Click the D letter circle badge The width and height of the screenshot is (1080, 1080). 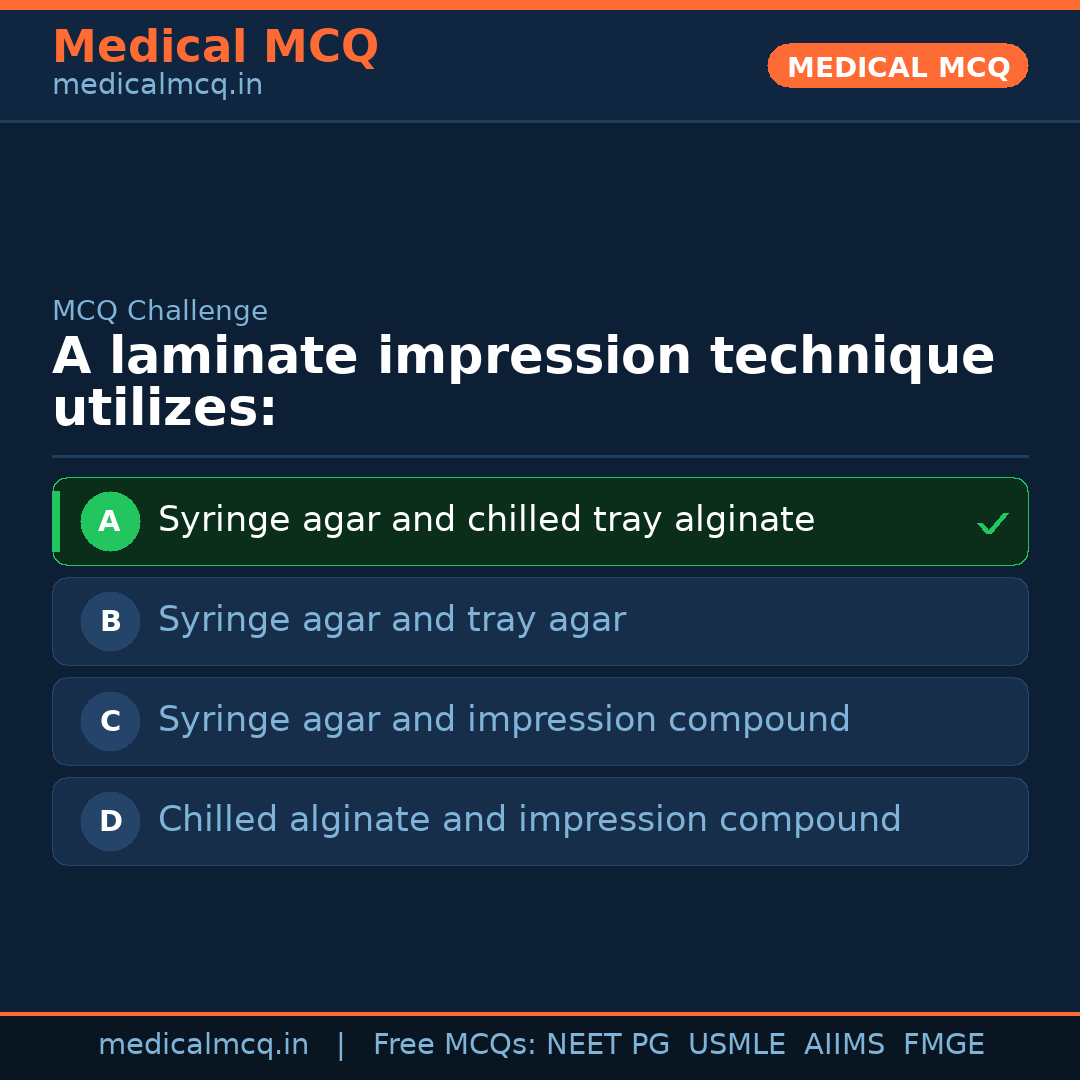[110, 821]
